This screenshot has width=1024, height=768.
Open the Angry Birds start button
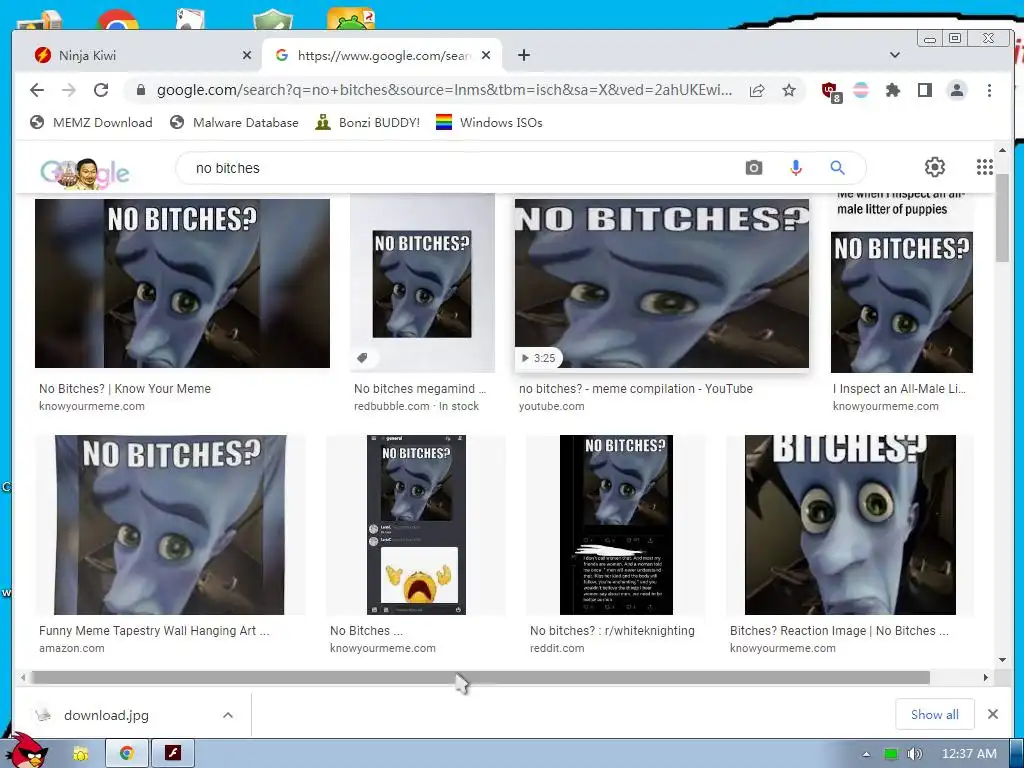point(26,750)
